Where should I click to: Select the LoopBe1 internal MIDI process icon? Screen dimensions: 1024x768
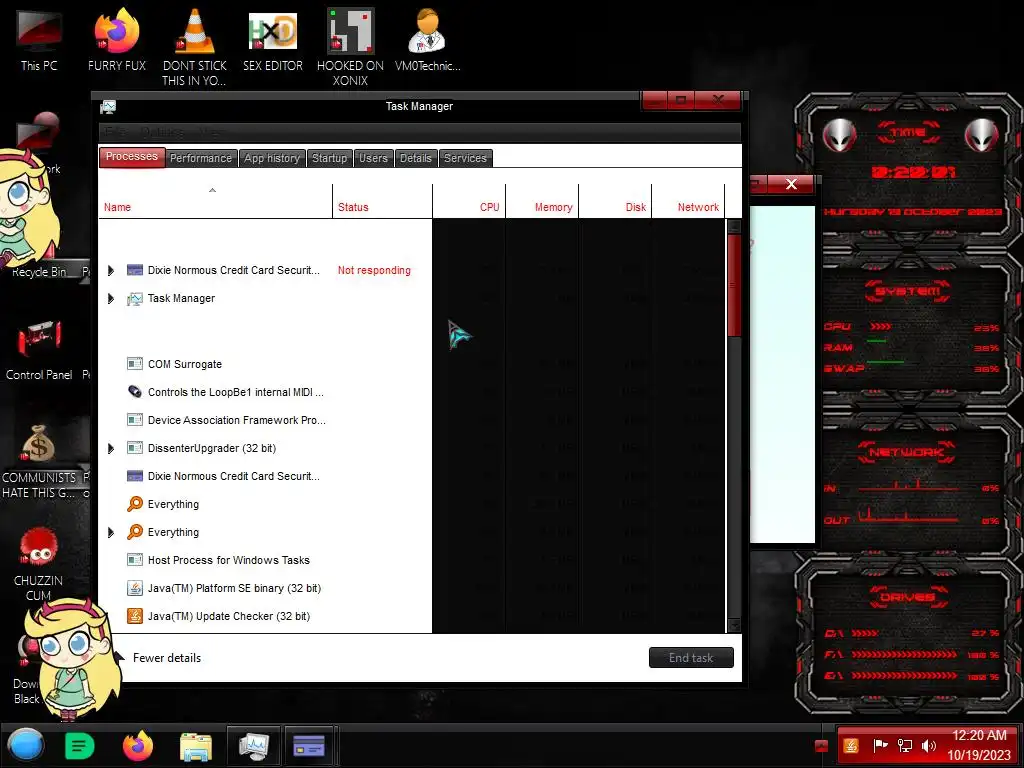135,392
